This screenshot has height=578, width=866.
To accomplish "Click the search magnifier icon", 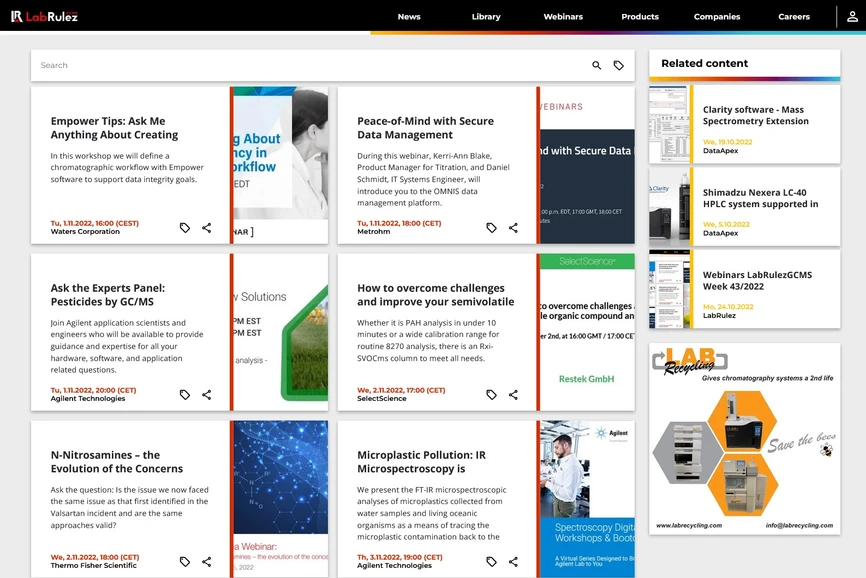I will (596, 65).
